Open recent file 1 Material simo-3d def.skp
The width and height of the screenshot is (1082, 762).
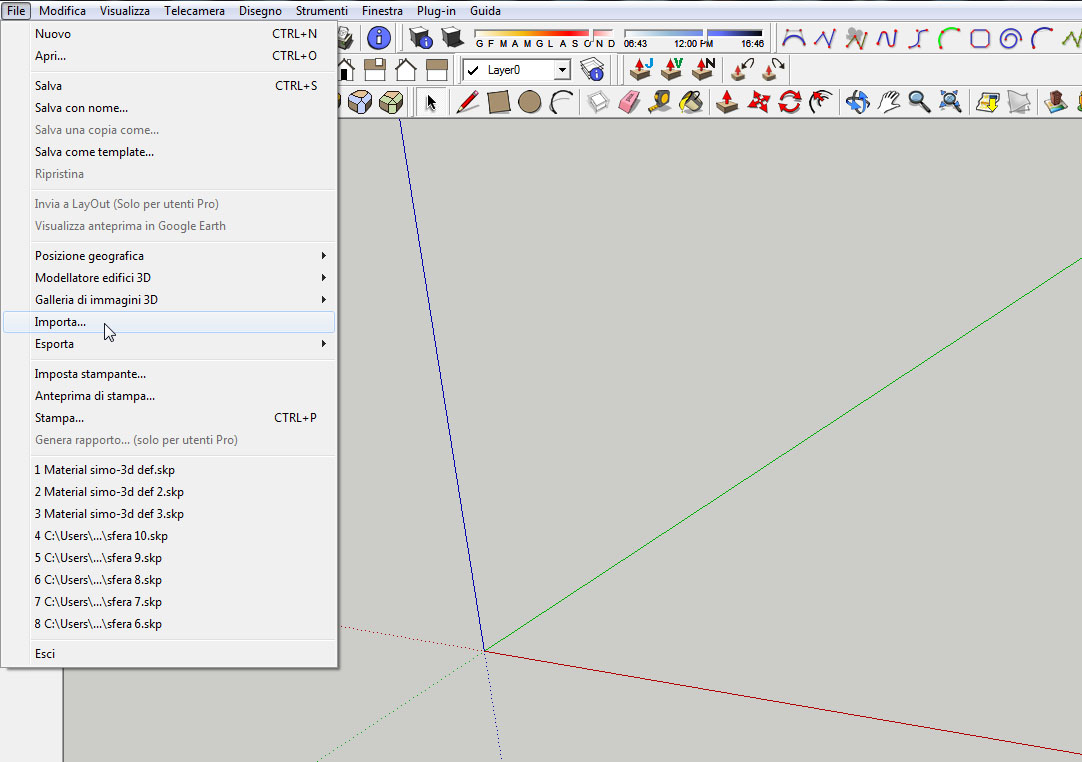tap(169, 469)
